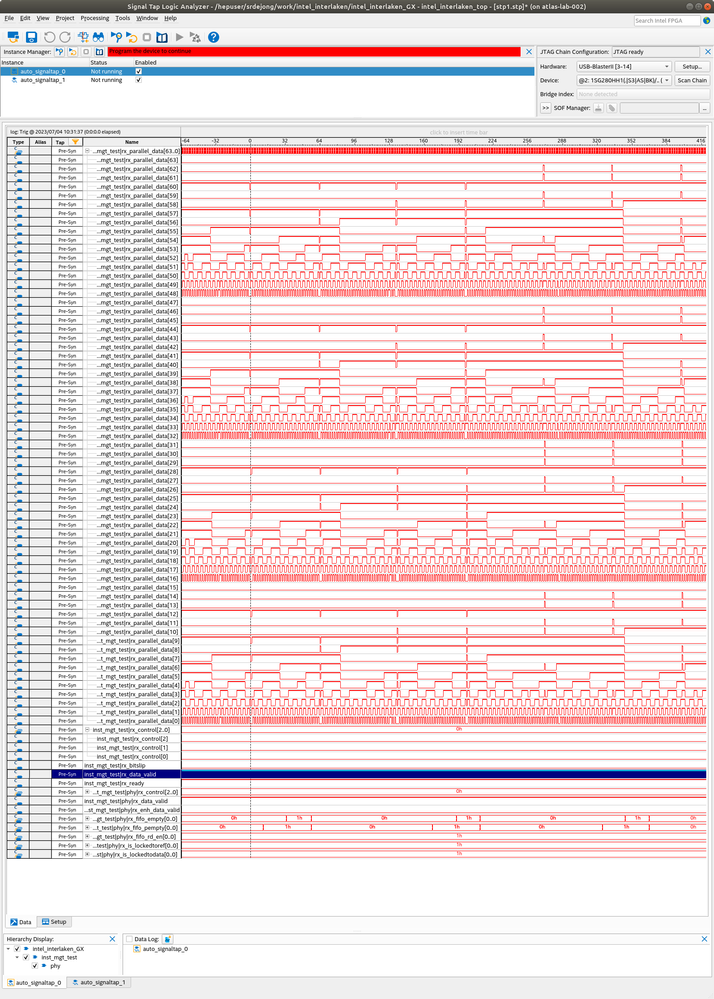The width and height of the screenshot is (714, 999).
Task: Click the first toolbar icon with orange arrow
Action: (x=13, y=37)
